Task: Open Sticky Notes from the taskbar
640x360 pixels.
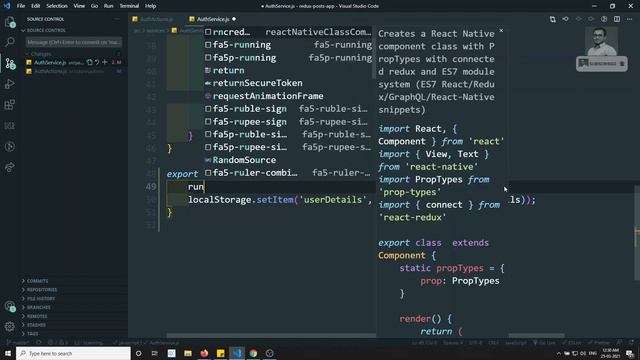Action: [x=220, y=353]
